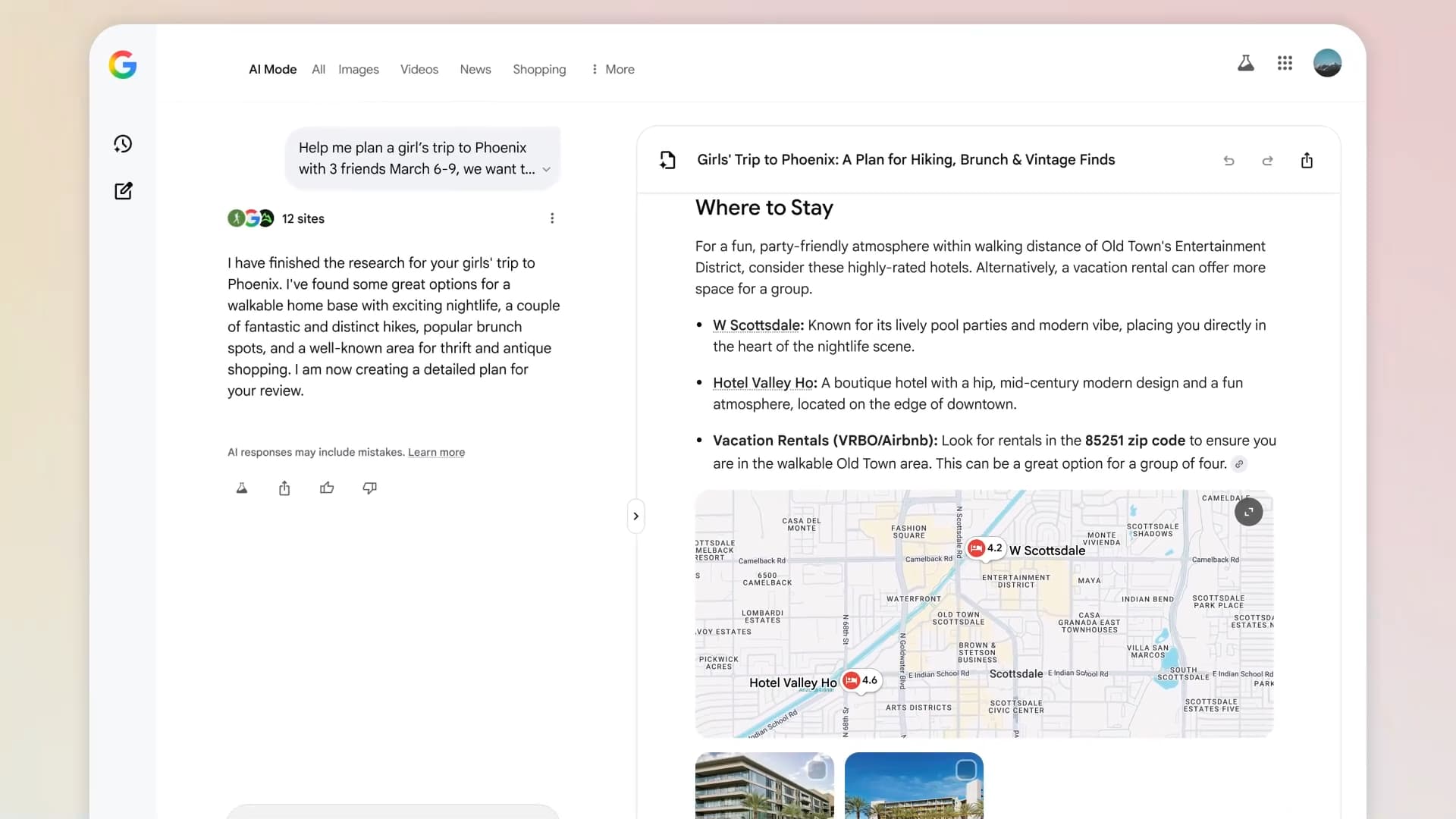Open the Shopping search tab
1456x819 pixels.
tap(539, 69)
